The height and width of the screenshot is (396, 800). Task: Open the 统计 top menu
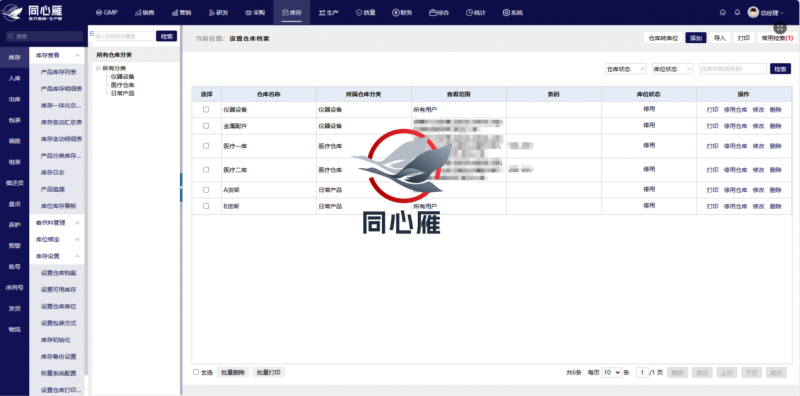(476, 12)
